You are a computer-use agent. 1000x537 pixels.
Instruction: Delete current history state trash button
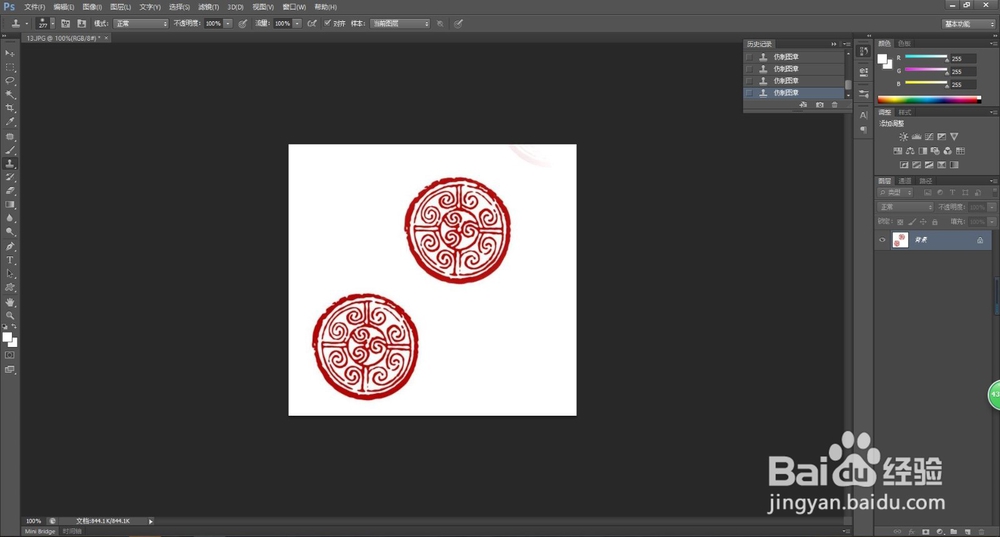pyautogui.click(x=835, y=105)
